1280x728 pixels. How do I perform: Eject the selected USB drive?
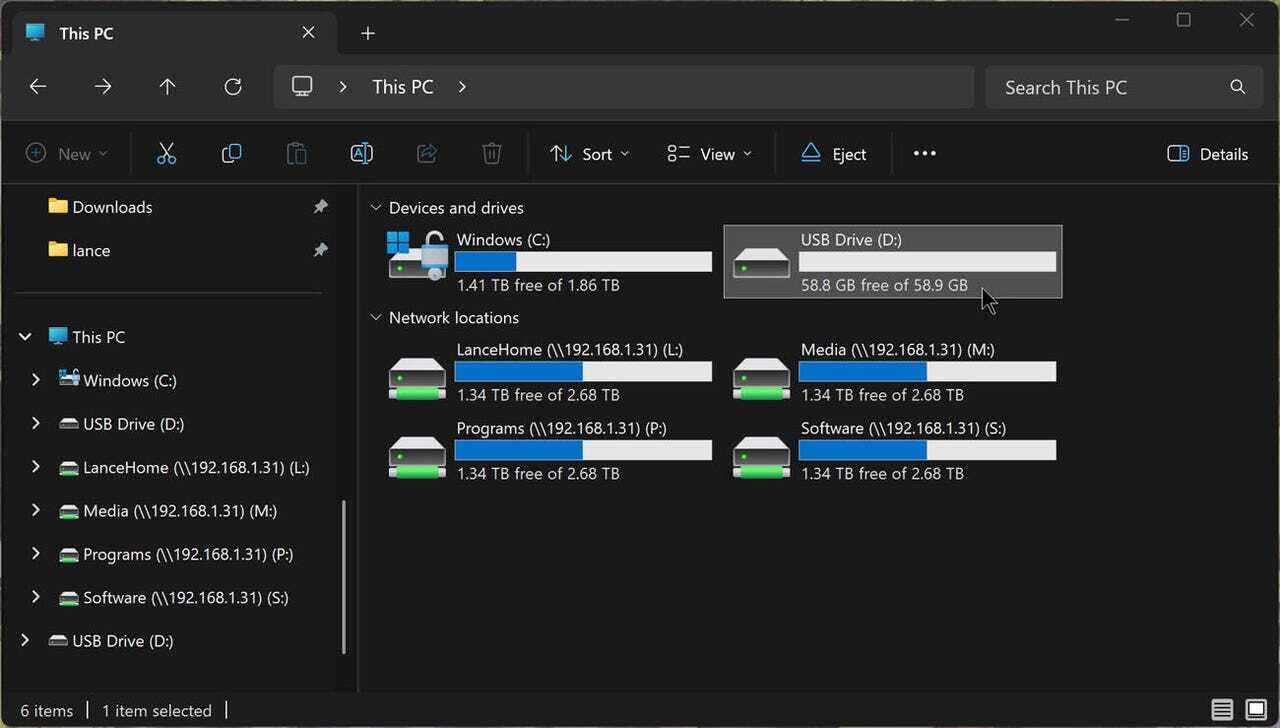834,154
